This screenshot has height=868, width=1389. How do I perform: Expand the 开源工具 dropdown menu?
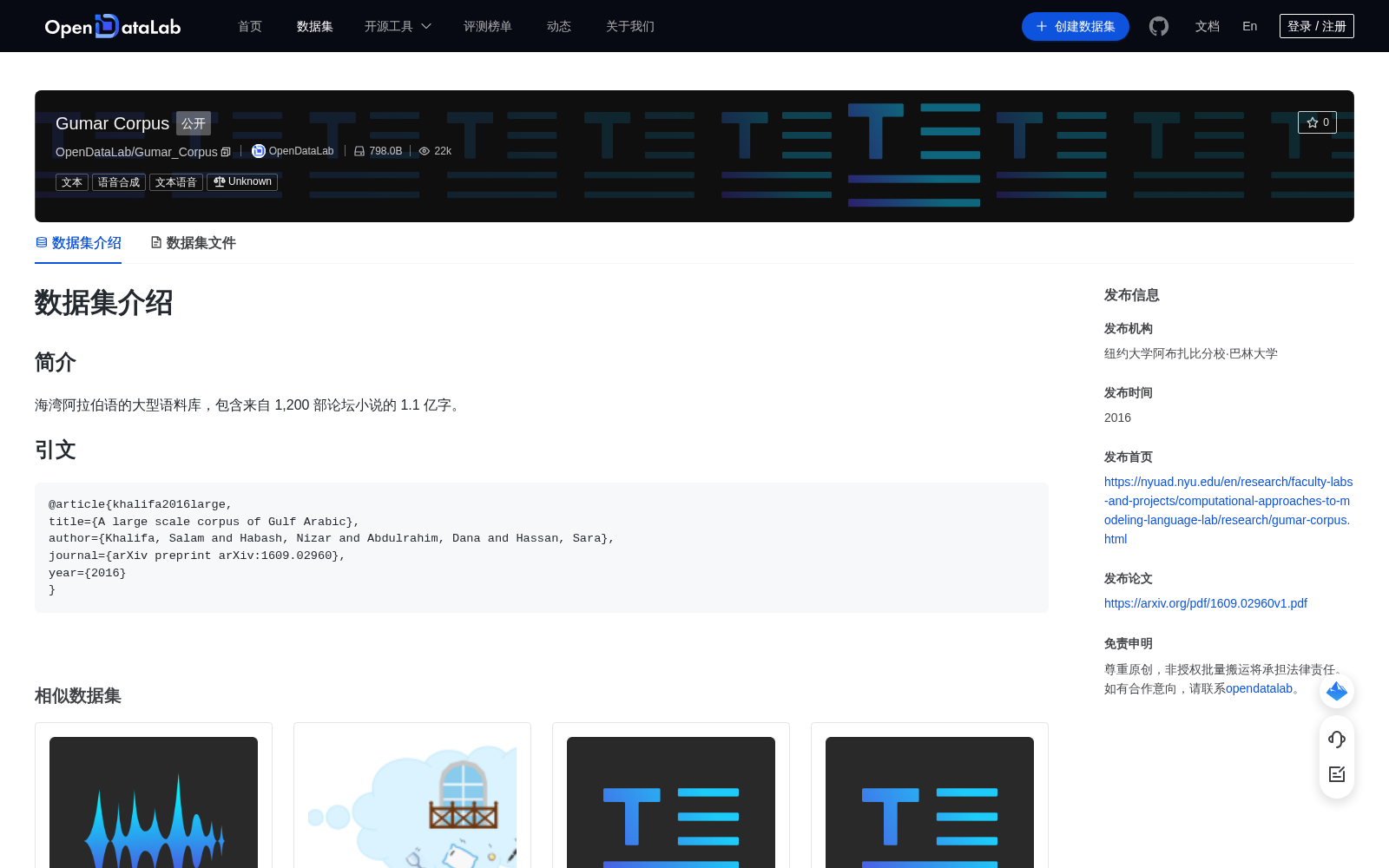coord(398,26)
